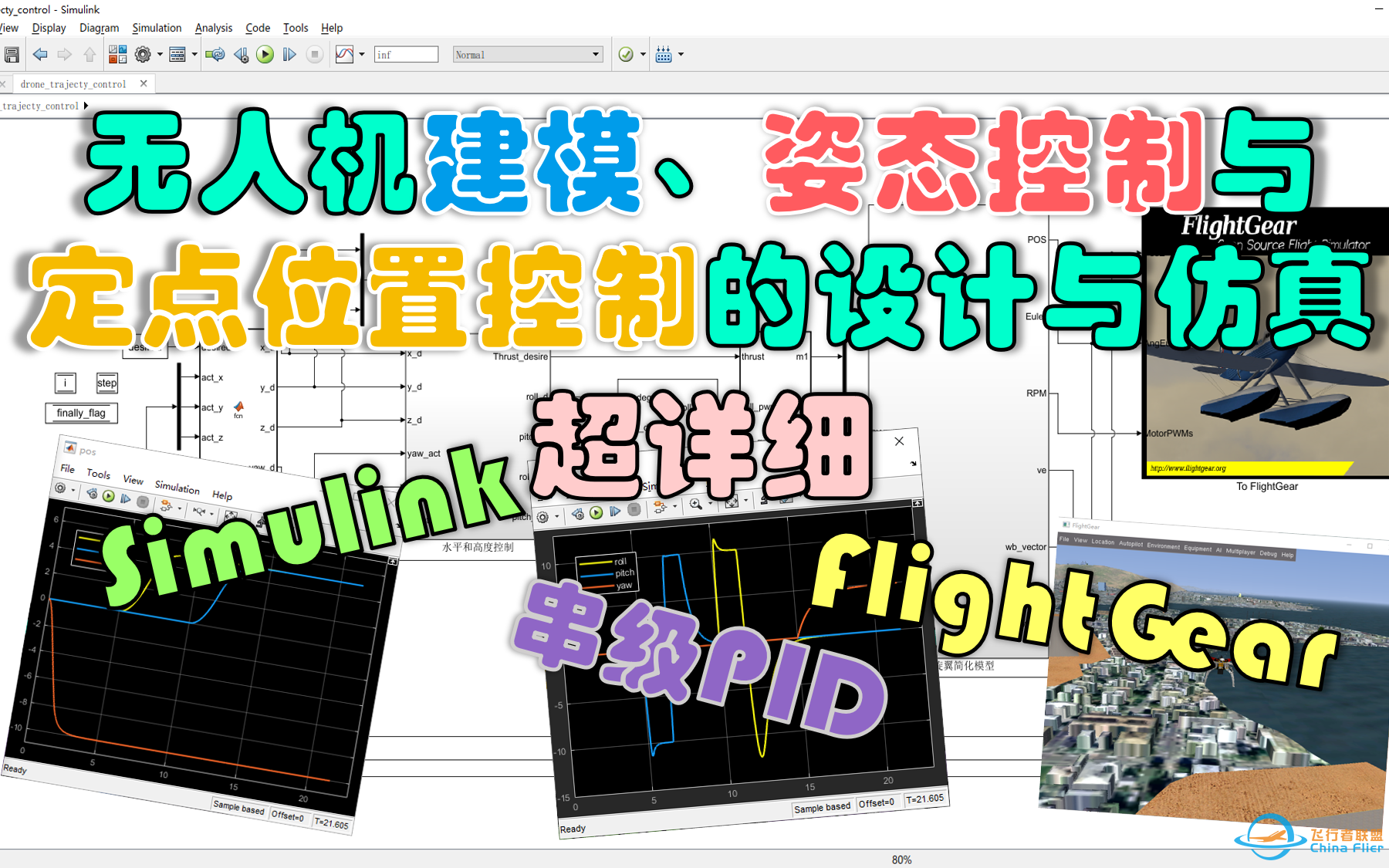This screenshot has height=868, width=1389.
Task: Click step forward in attitude scope
Action: tap(615, 511)
